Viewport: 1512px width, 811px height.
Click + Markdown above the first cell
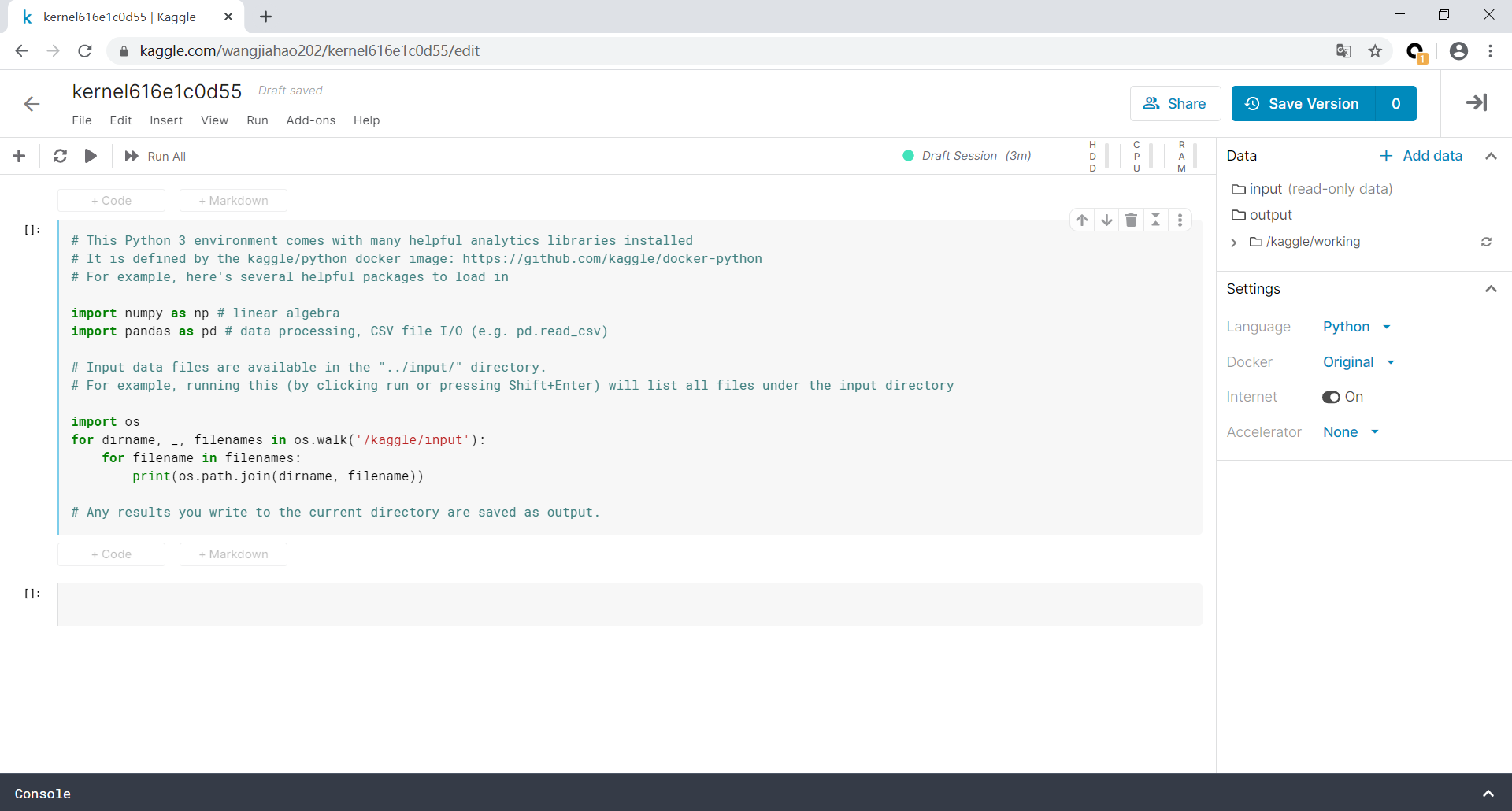[x=233, y=201]
